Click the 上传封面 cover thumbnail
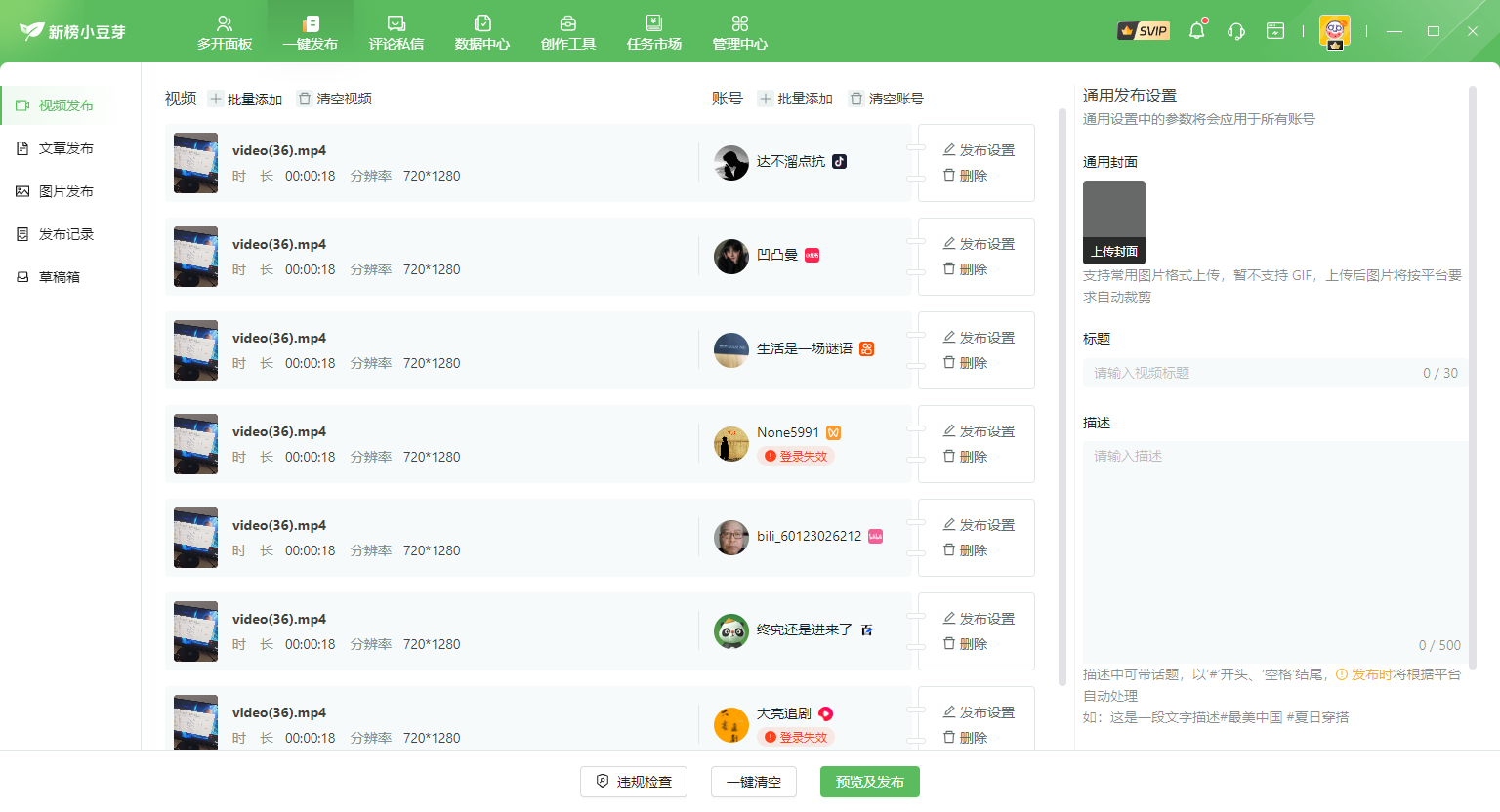1500x812 pixels. (1114, 222)
